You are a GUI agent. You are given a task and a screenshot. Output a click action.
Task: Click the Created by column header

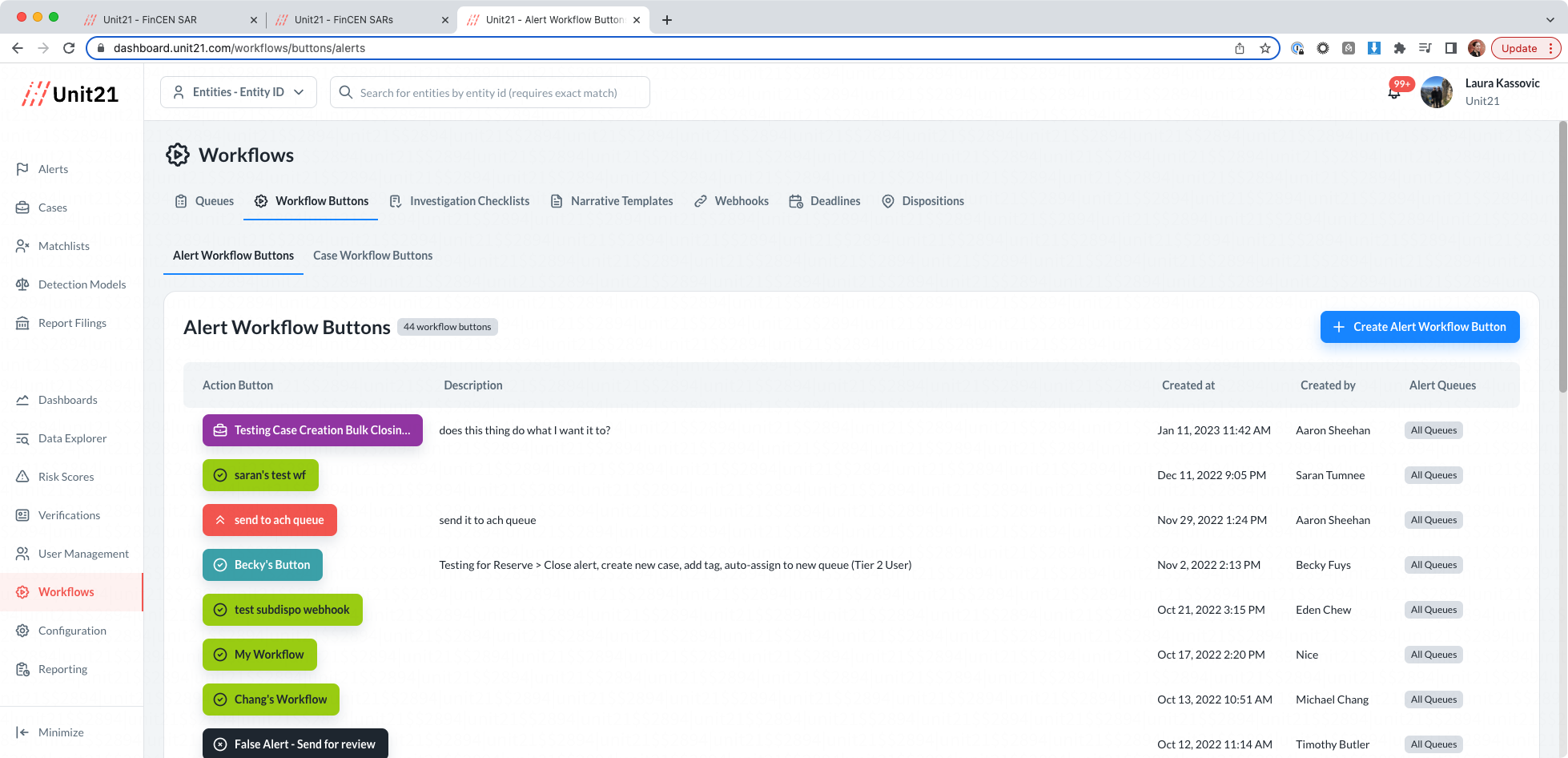tap(1328, 385)
